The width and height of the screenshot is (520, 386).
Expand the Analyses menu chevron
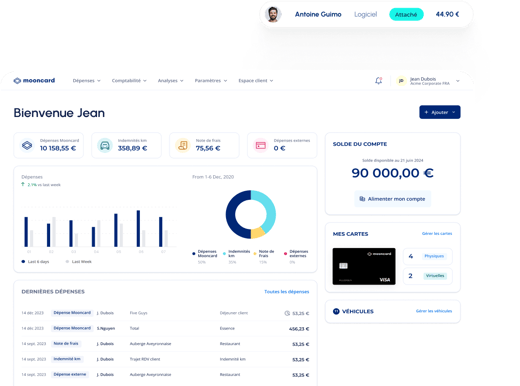(x=182, y=81)
